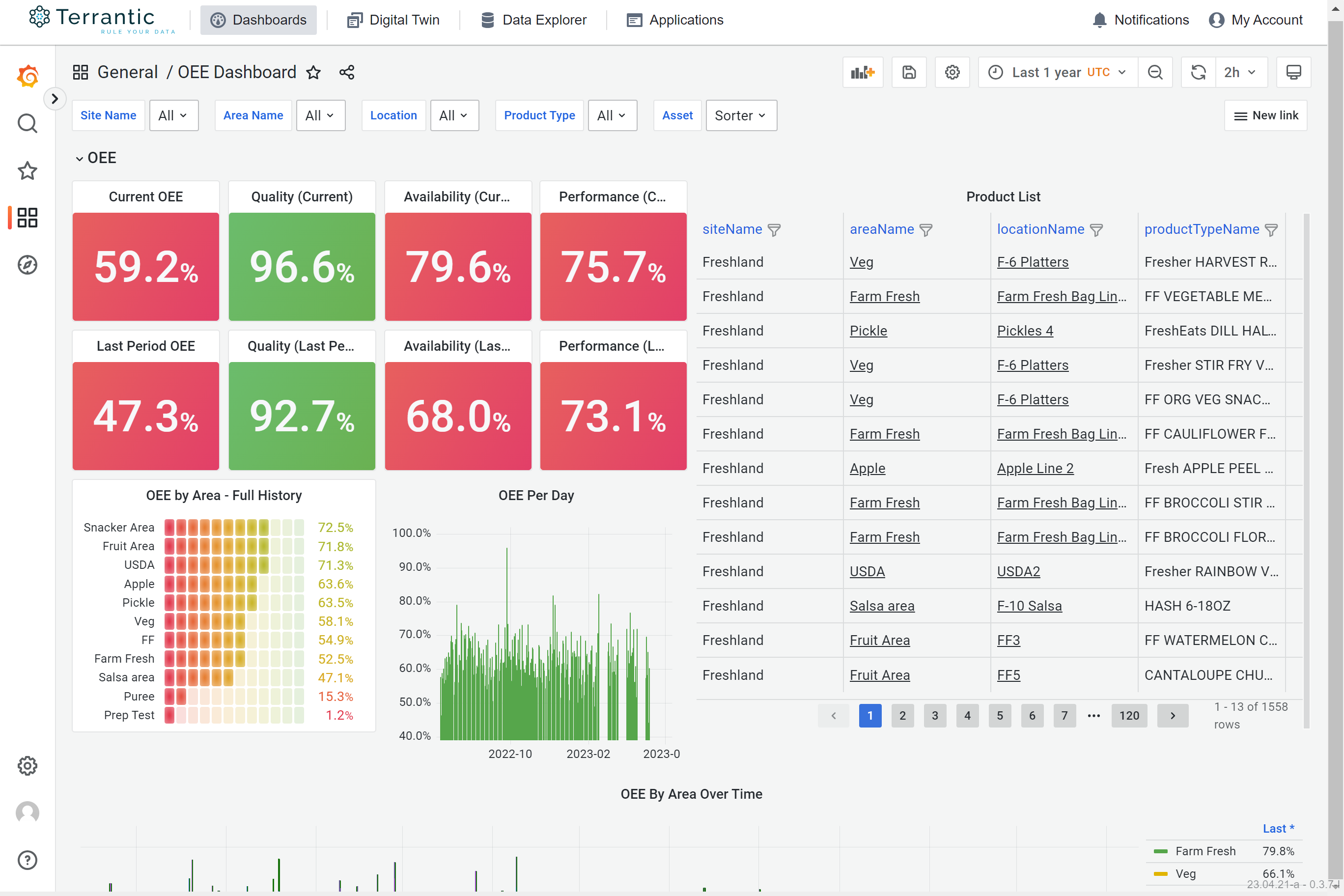This screenshot has width=1344, height=896.
Task: Toggle Farm Fresh series in legend
Action: point(1205,851)
